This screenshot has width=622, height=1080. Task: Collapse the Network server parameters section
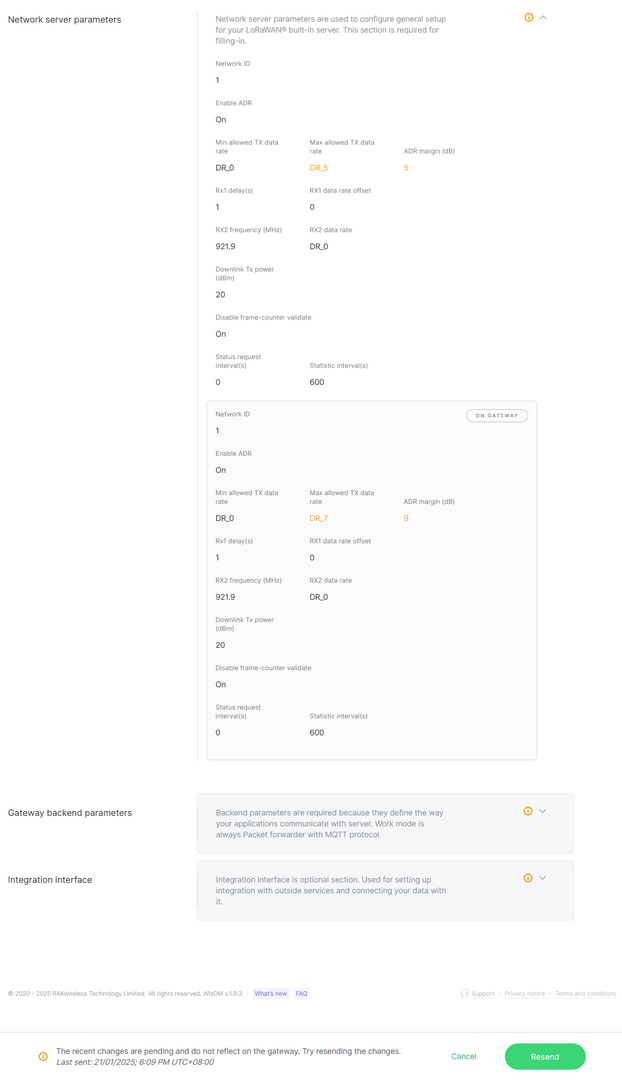coord(544,18)
